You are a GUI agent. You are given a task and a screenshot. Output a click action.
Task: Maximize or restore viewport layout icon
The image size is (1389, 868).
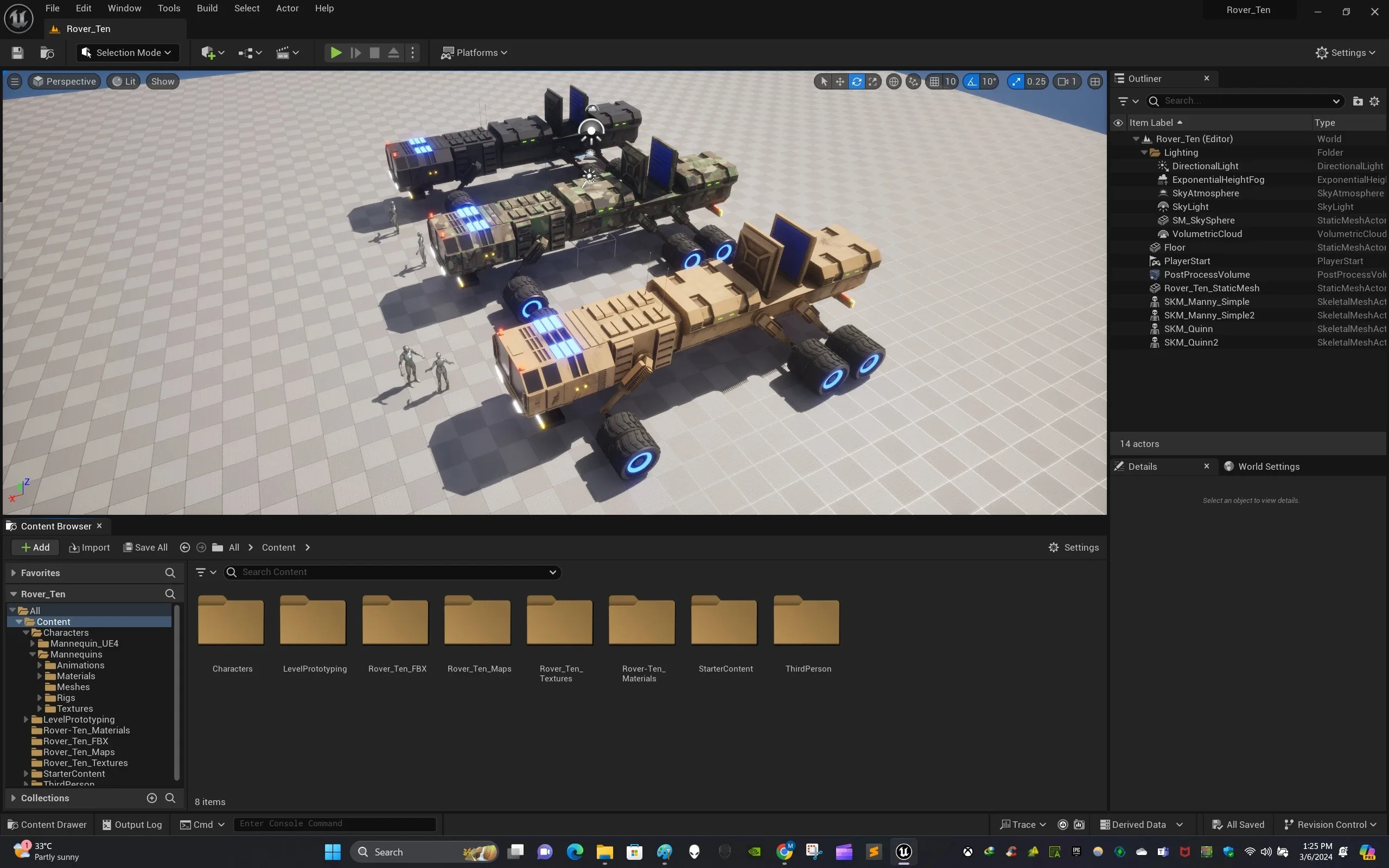point(1095,81)
